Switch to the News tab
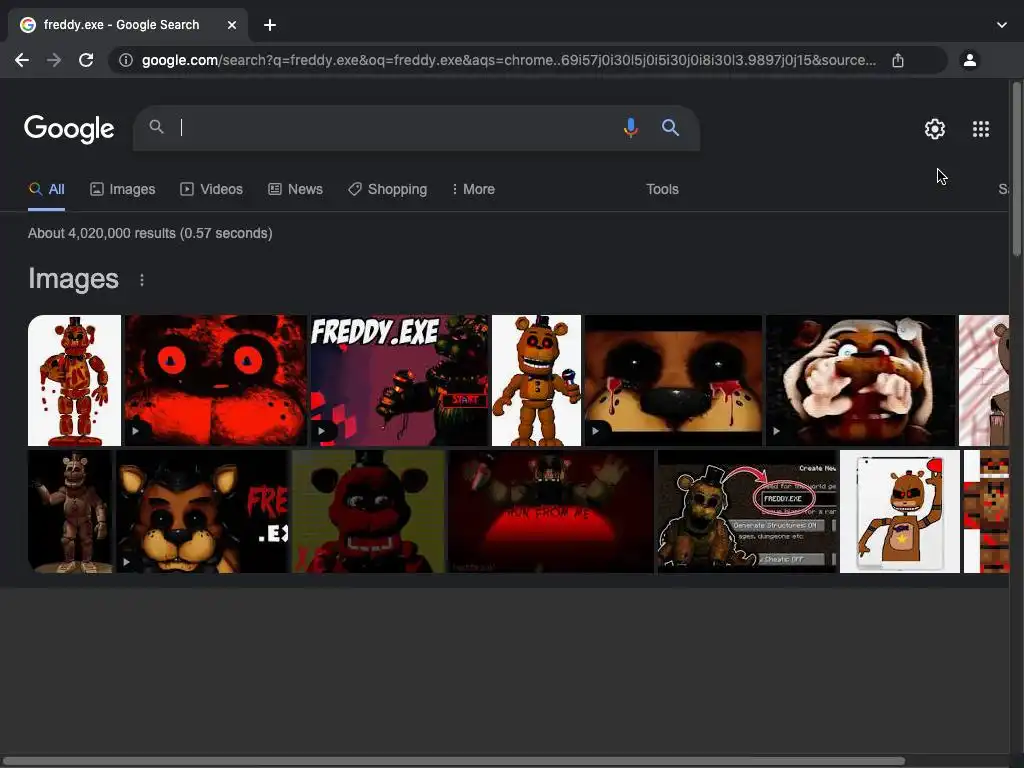1024x768 pixels. 296,189
